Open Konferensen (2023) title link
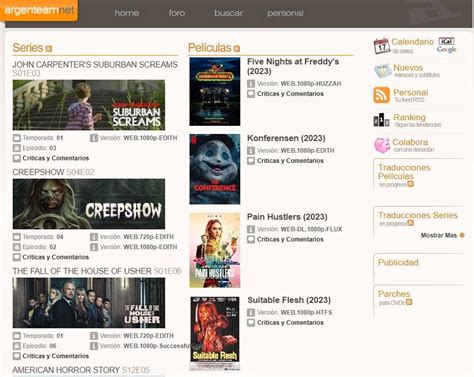 pyautogui.click(x=286, y=138)
